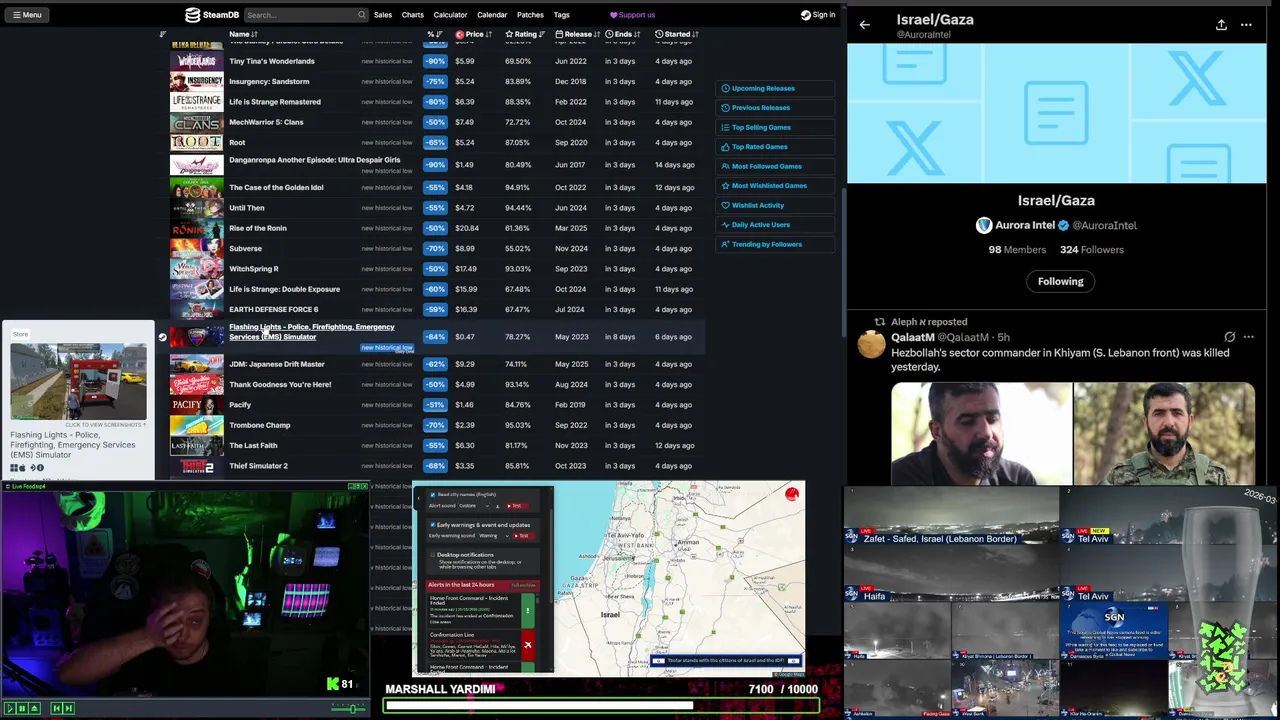
Task: Open Tiny Tina's Wonderlands game link
Action: click(x=272, y=61)
